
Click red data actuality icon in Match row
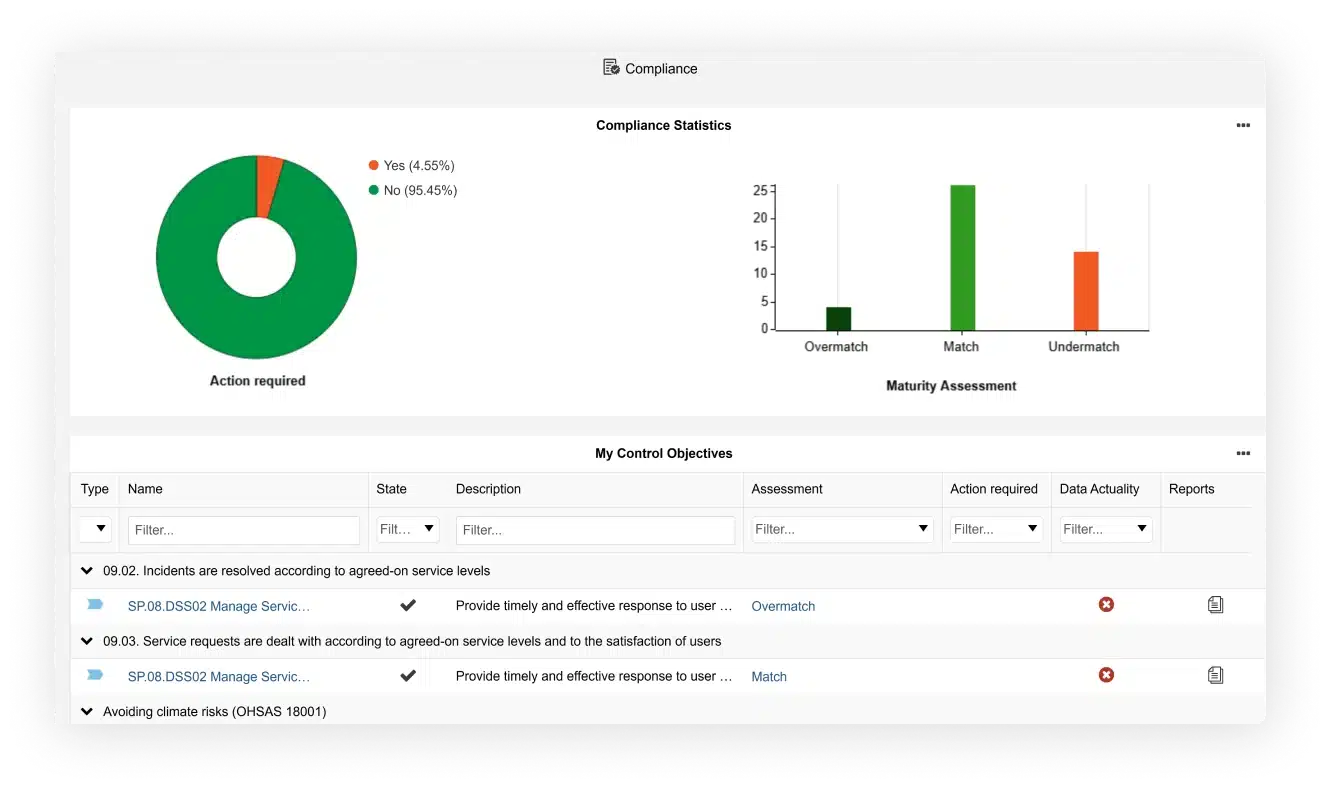(1106, 675)
